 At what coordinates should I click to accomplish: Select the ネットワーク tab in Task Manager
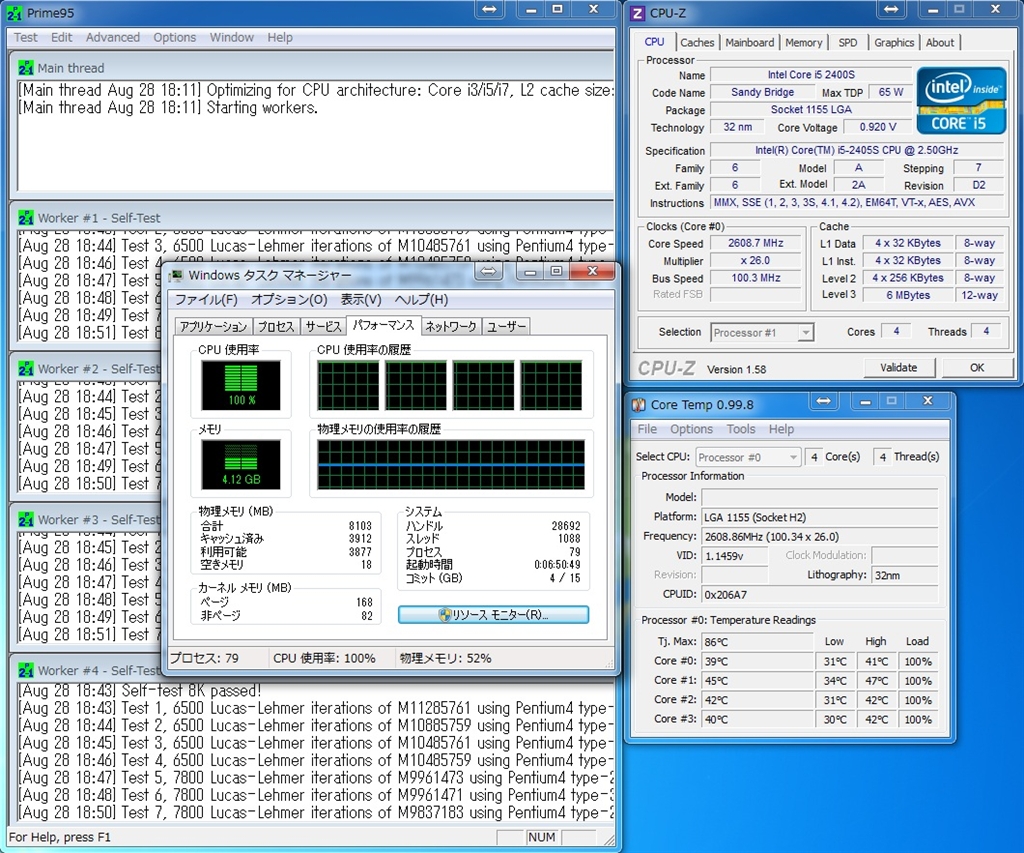[451, 326]
